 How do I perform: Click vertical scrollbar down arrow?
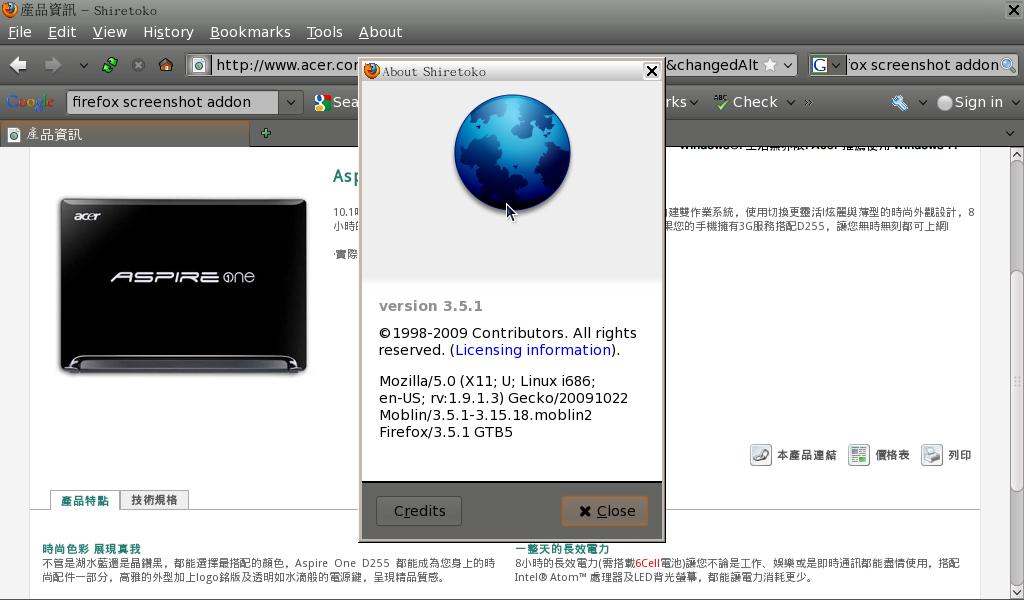(x=1017, y=592)
